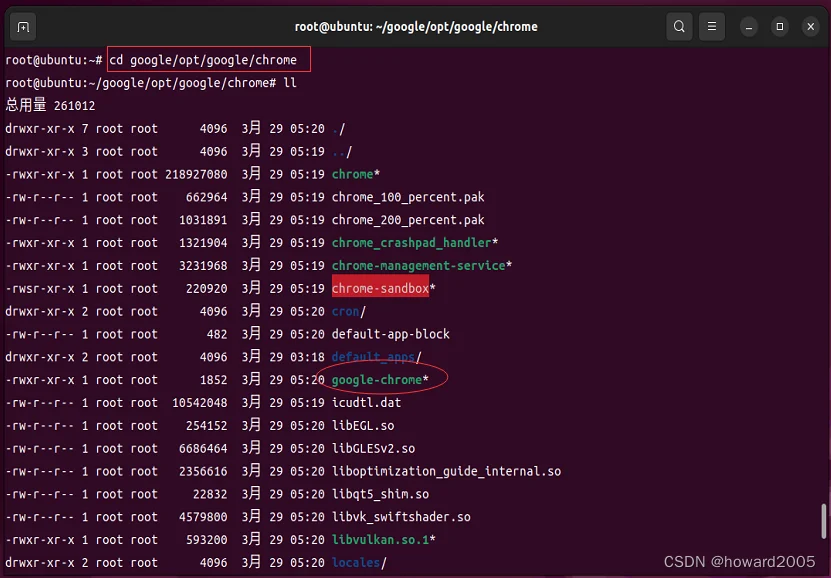Select the cron/ directory name
The height and width of the screenshot is (578, 831).
pyautogui.click(x=349, y=311)
